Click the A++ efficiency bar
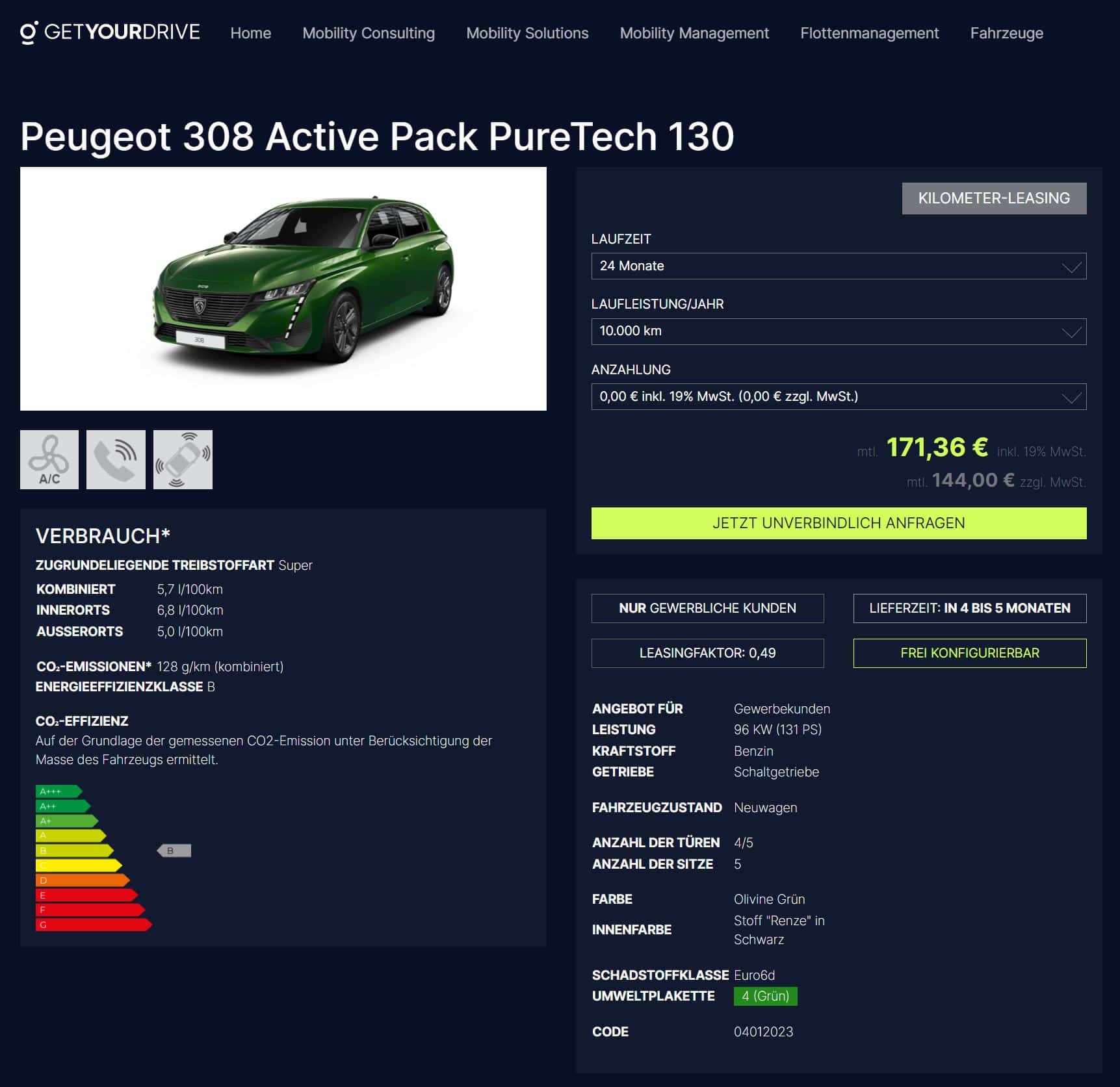The image size is (1120, 1087). (63, 806)
